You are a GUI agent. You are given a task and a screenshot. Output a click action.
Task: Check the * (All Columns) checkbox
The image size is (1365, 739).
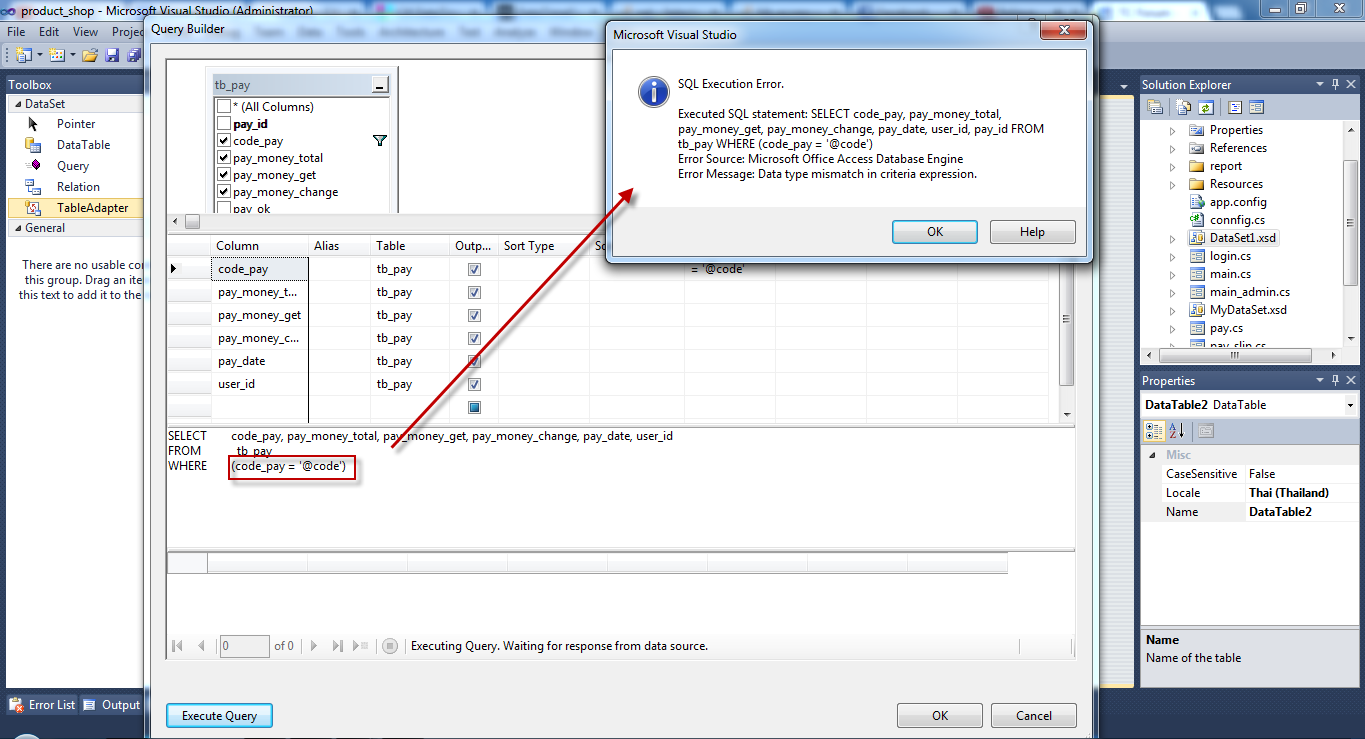click(x=224, y=107)
